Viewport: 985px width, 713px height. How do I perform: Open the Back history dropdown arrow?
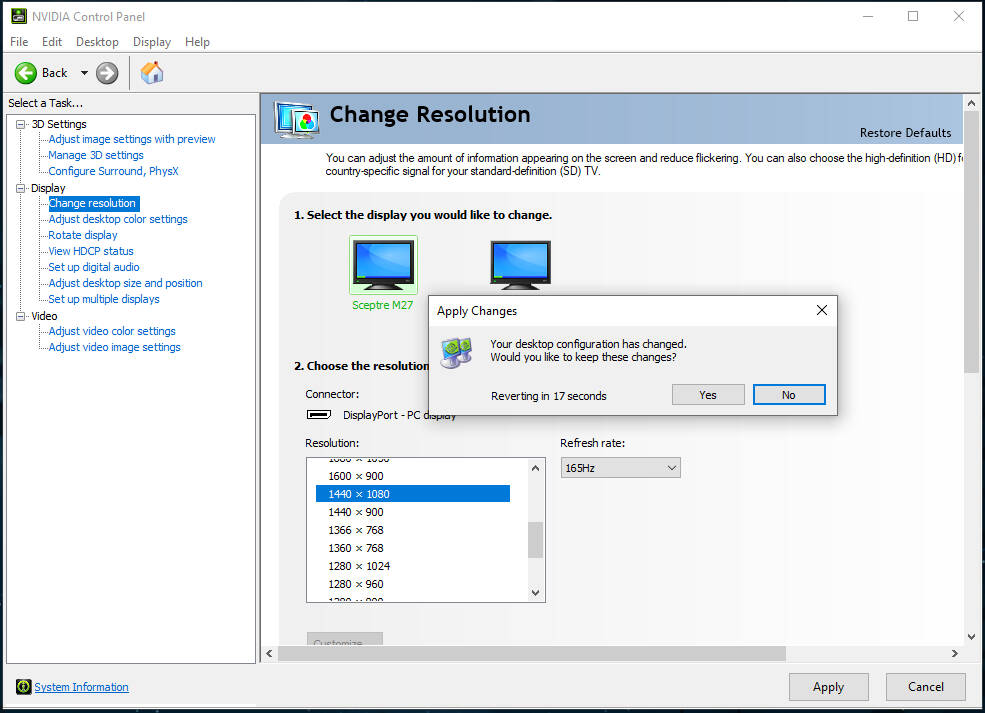coord(84,73)
